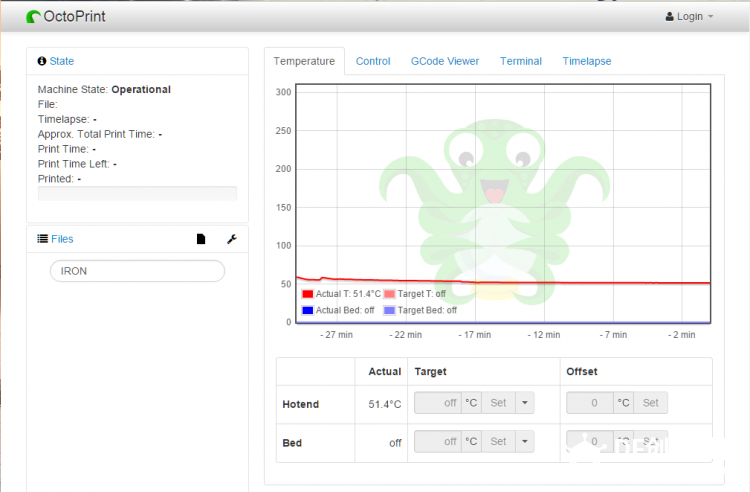Click the Timelapse status label in State
The height and width of the screenshot is (492, 750).
[64, 120]
